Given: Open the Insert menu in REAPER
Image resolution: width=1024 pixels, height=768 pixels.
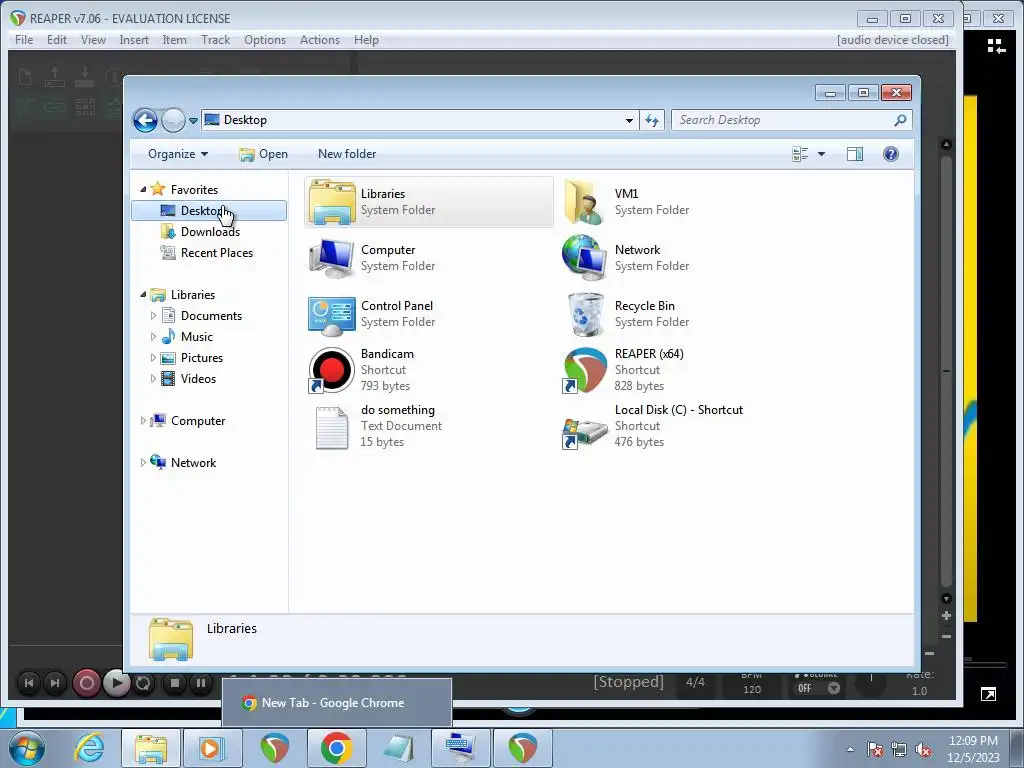Looking at the screenshot, I should click(134, 40).
